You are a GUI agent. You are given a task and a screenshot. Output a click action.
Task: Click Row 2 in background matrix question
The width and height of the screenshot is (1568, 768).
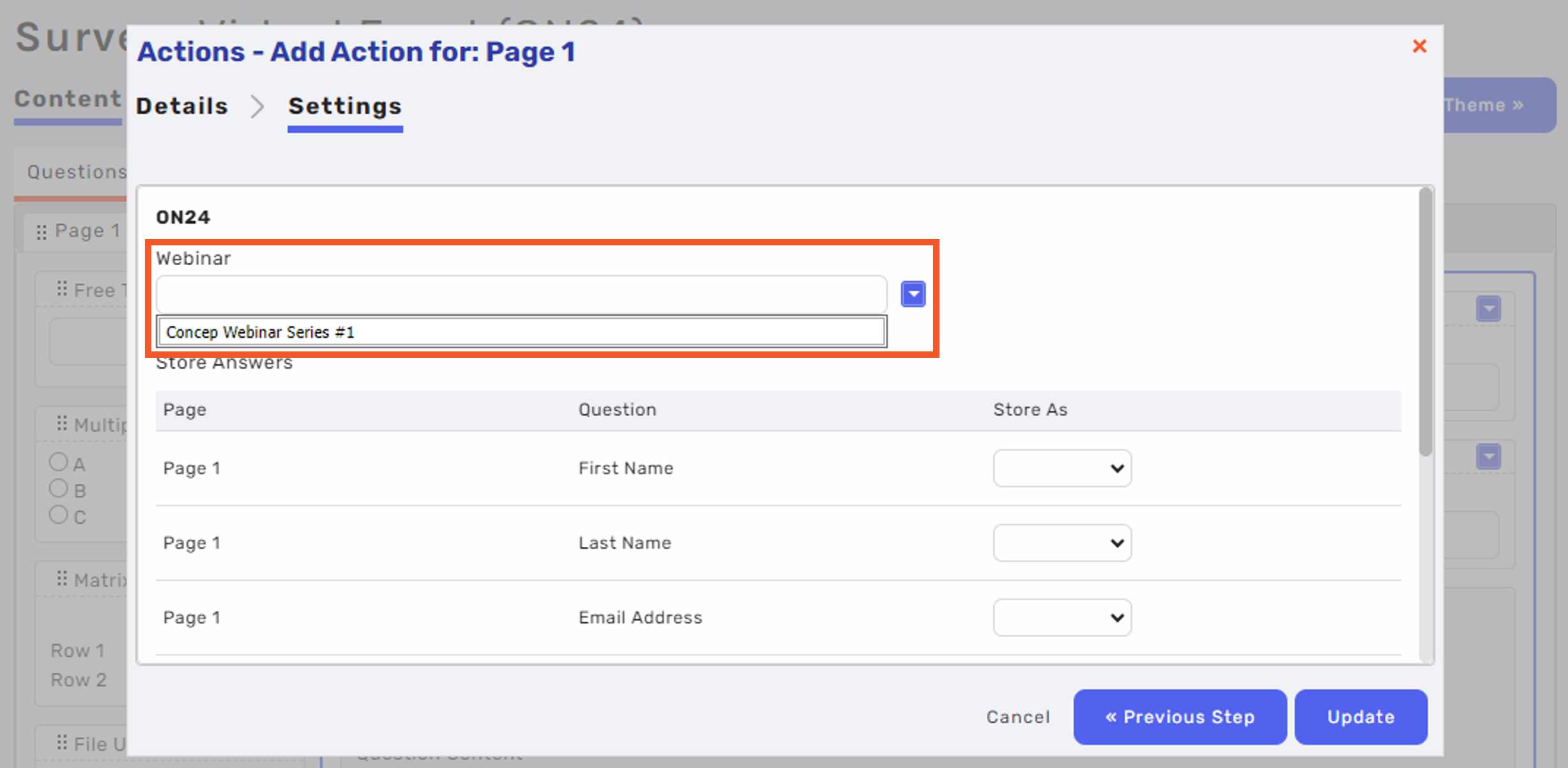(79, 680)
